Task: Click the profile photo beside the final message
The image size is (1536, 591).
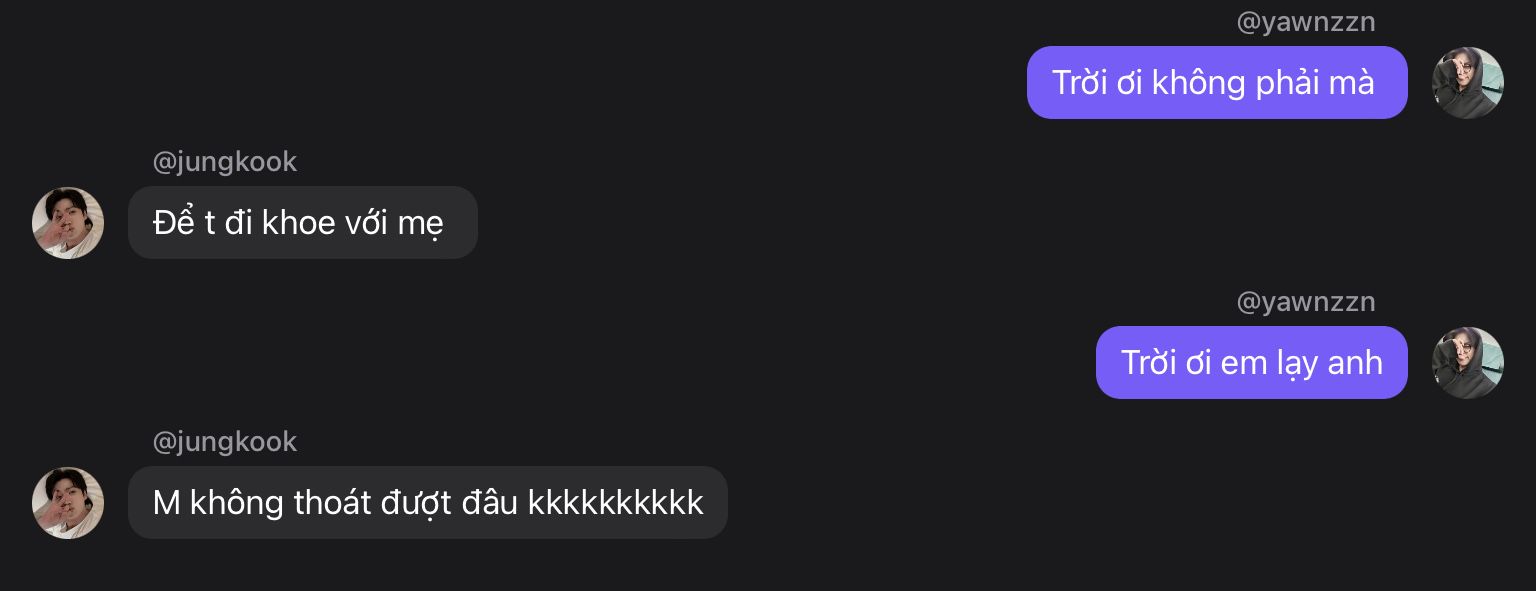Action: coord(68,503)
